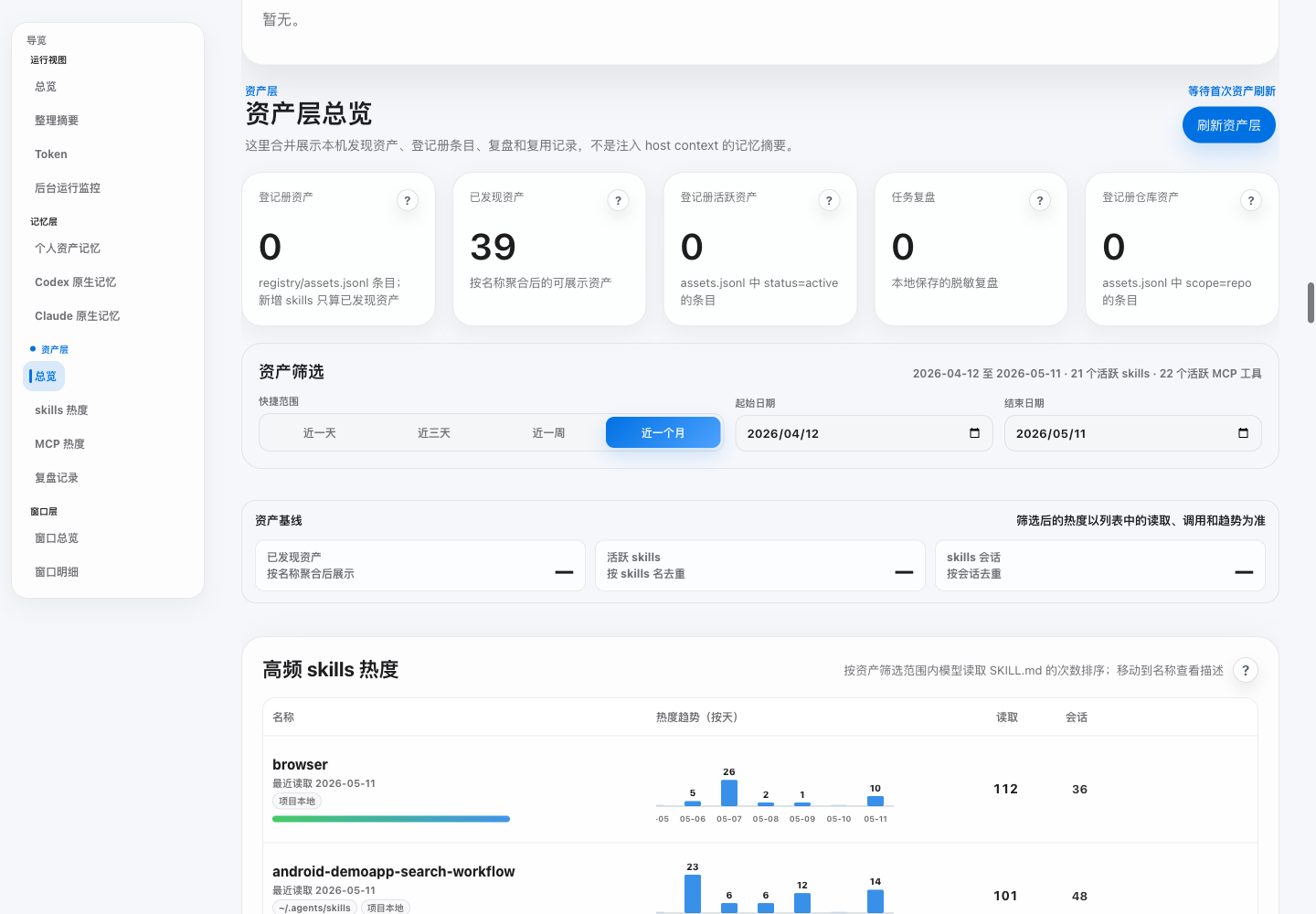
Task: Open calendar picker in 起始日期 field
Action: [x=975, y=433]
